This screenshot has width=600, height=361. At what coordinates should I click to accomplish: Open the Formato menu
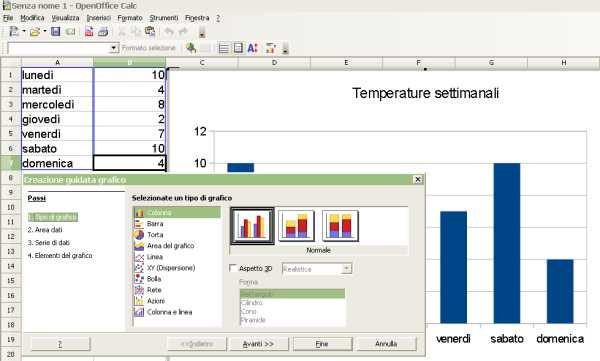(x=130, y=18)
